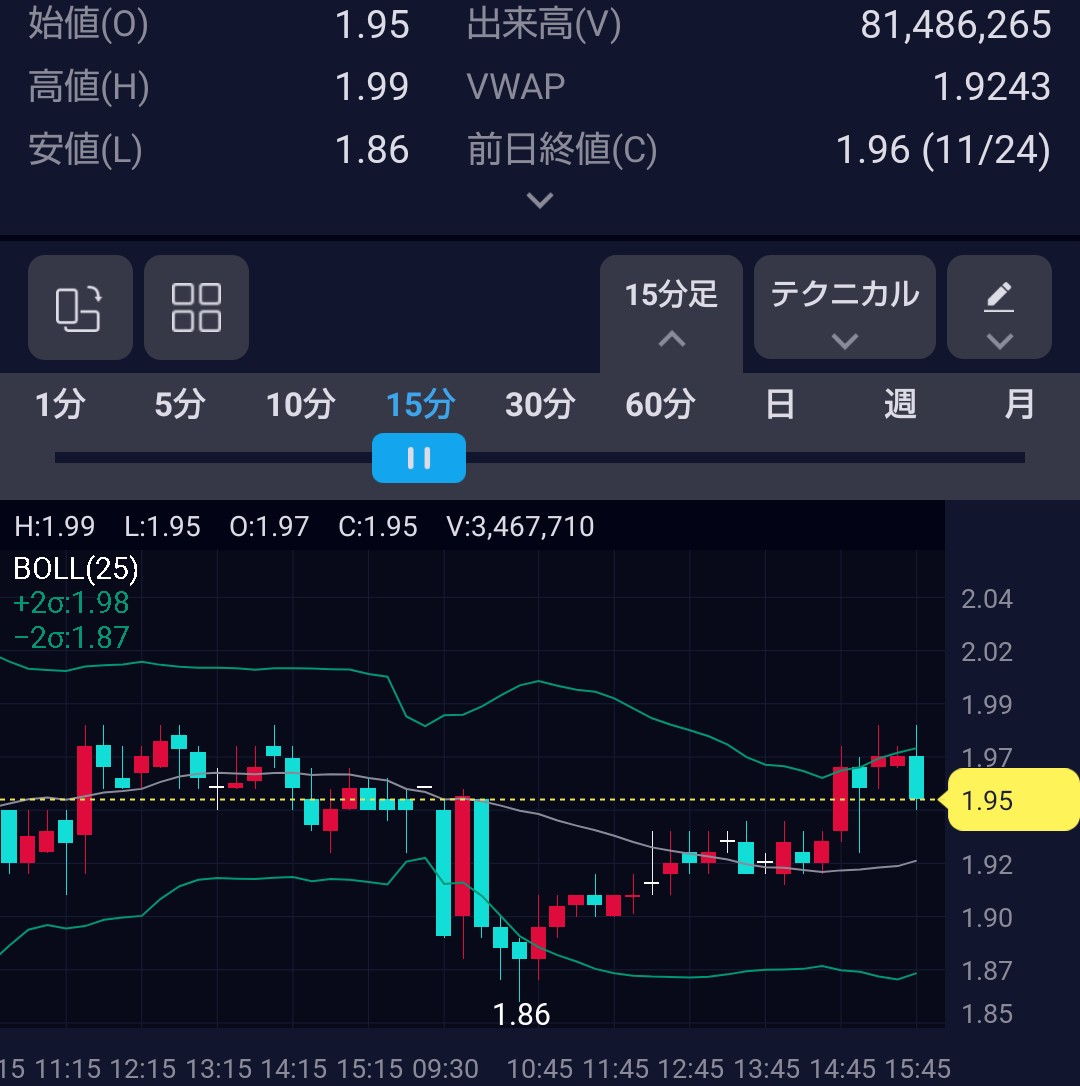Image resolution: width=1080 pixels, height=1086 pixels.
Task: Open the multi-chart grid layout icon
Action: coord(196,307)
